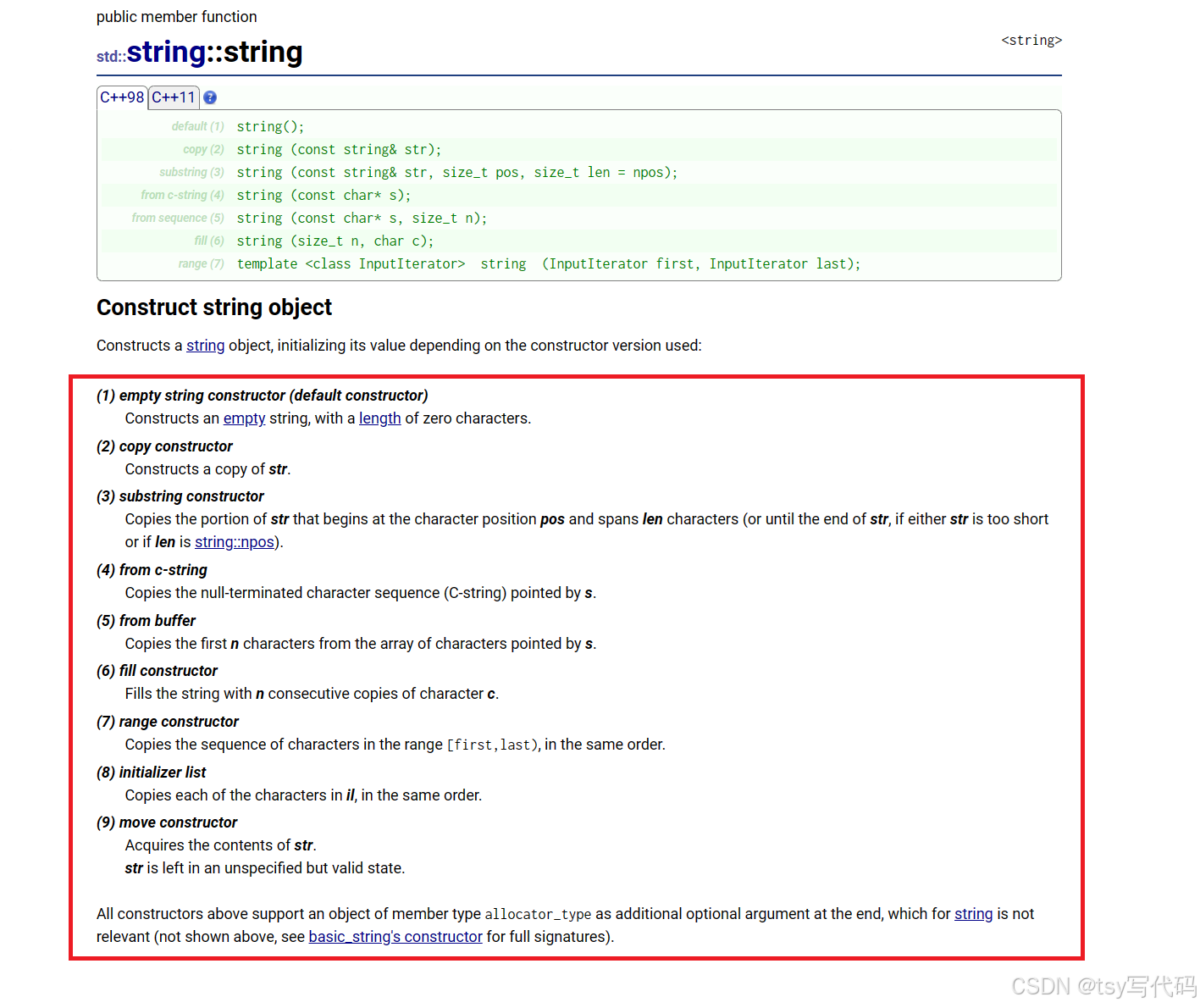
Task: Click '(2) copy constructor' heading
Action: click(x=164, y=446)
